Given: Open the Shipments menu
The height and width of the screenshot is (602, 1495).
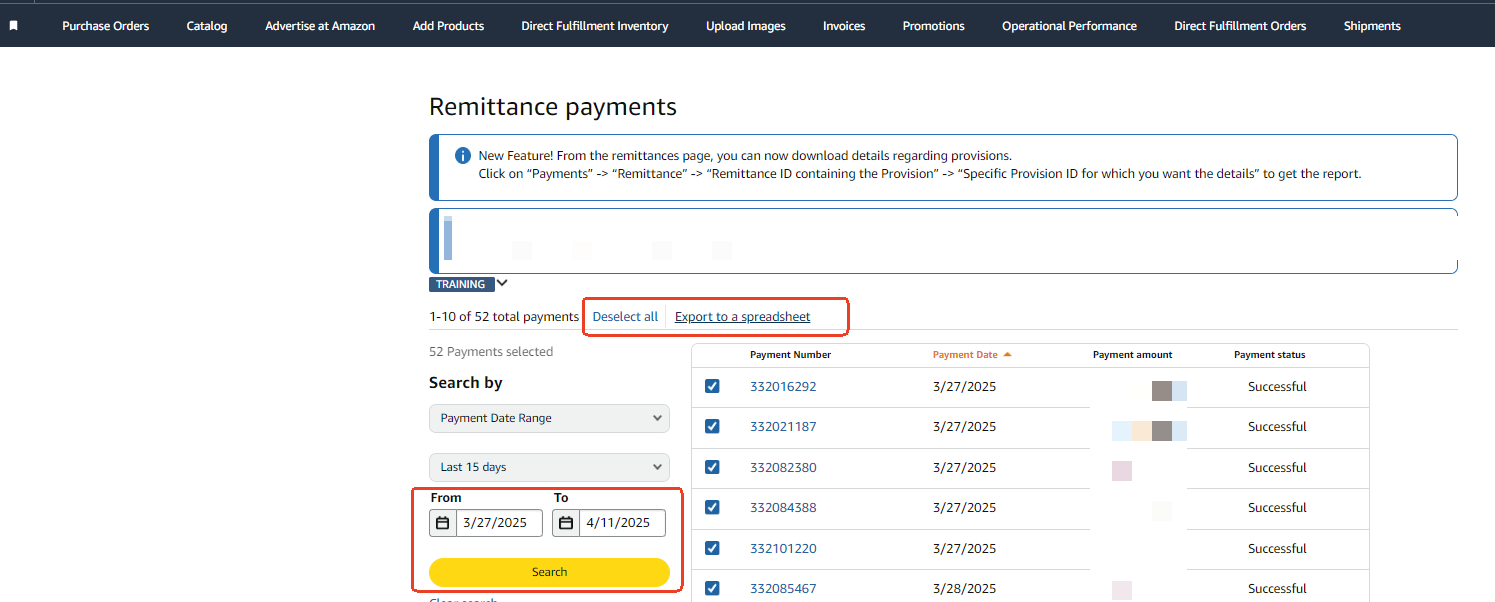Looking at the screenshot, I should pyautogui.click(x=1372, y=26).
